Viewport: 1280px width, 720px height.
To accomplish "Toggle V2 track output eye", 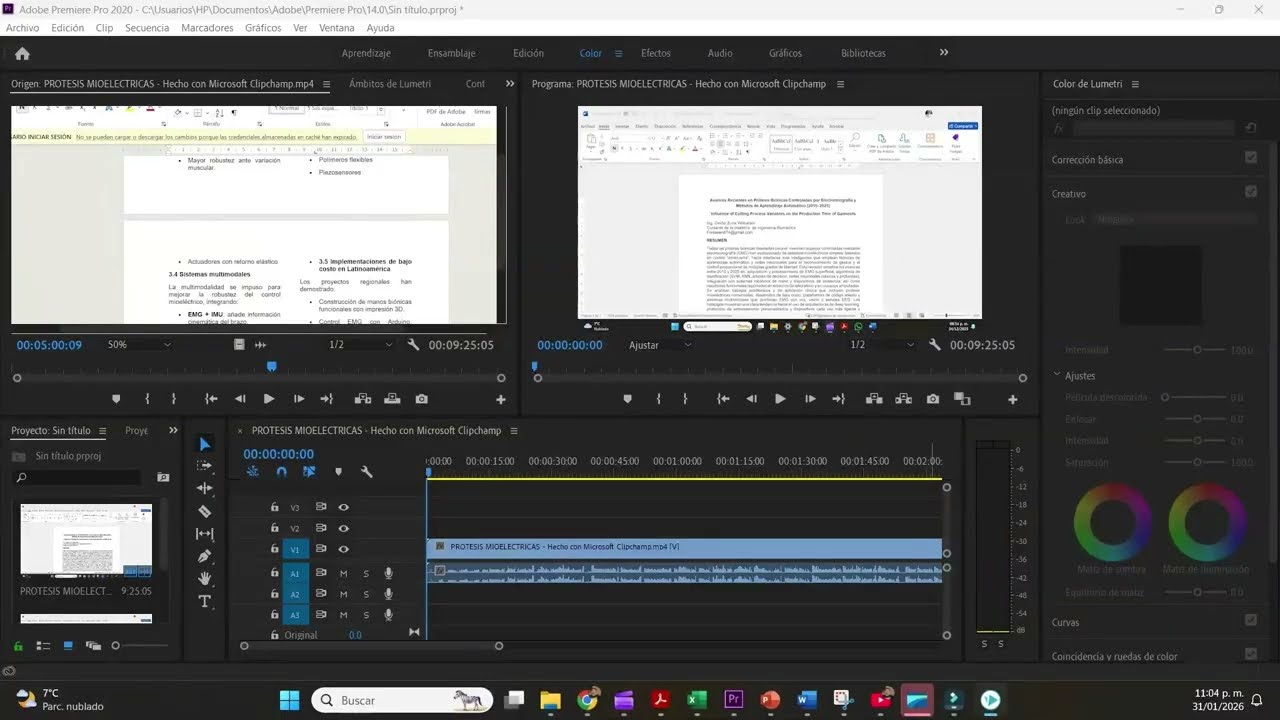I will [x=343, y=528].
